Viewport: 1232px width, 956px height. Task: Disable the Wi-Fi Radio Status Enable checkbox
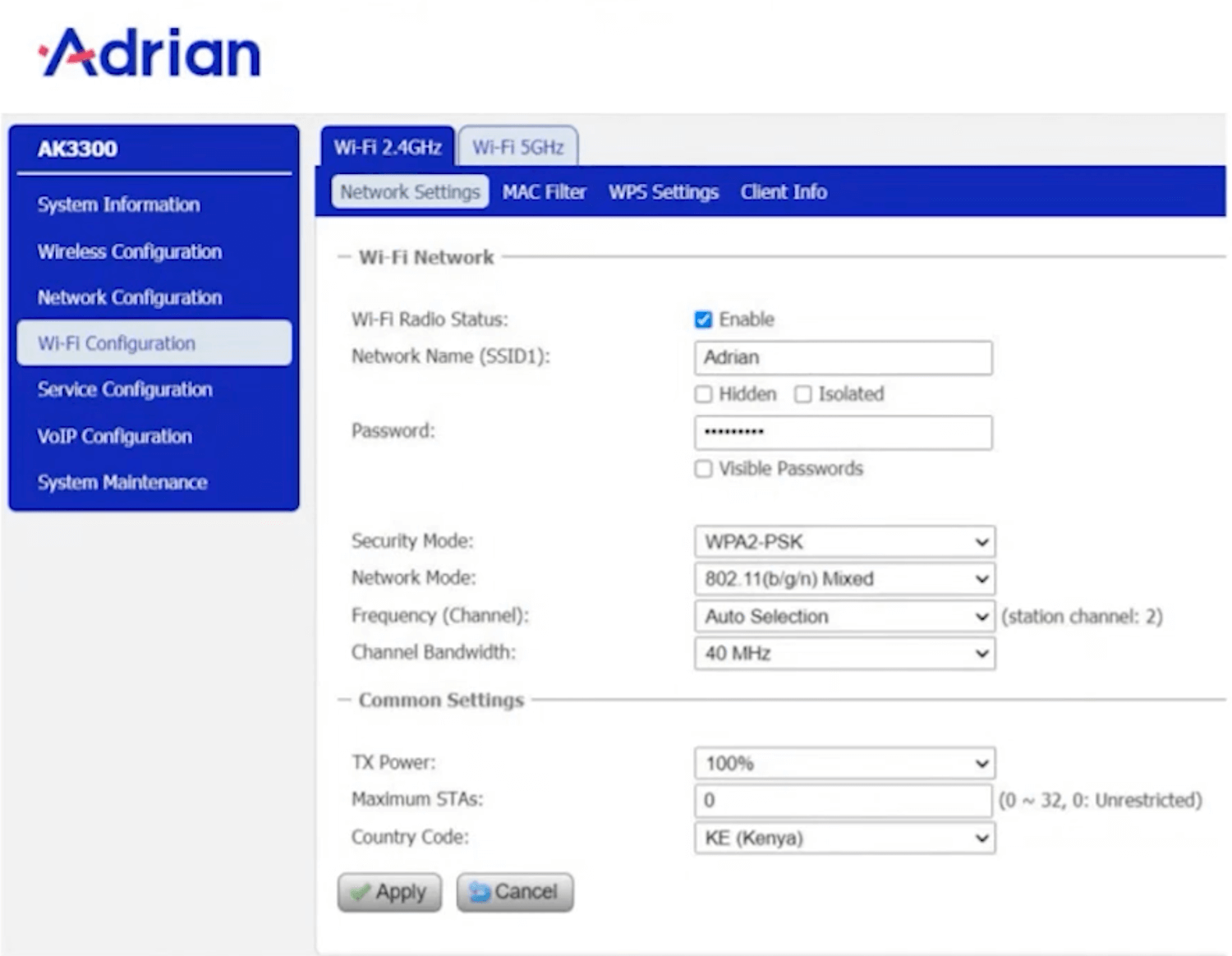point(703,319)
